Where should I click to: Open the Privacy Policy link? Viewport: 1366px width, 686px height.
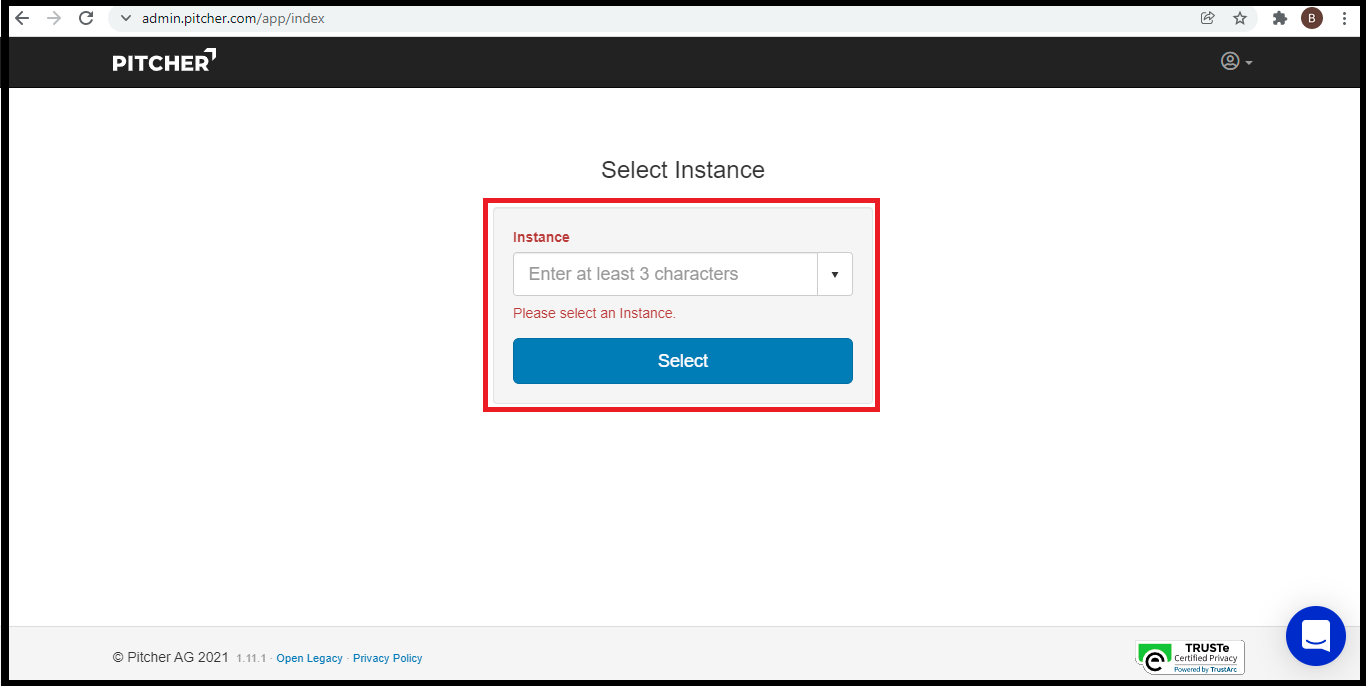(x=387, y=658)
